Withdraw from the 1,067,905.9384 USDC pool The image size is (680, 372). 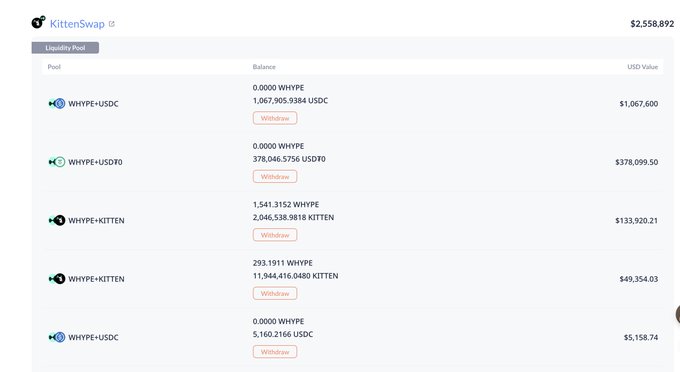click(x=275, y=118)
